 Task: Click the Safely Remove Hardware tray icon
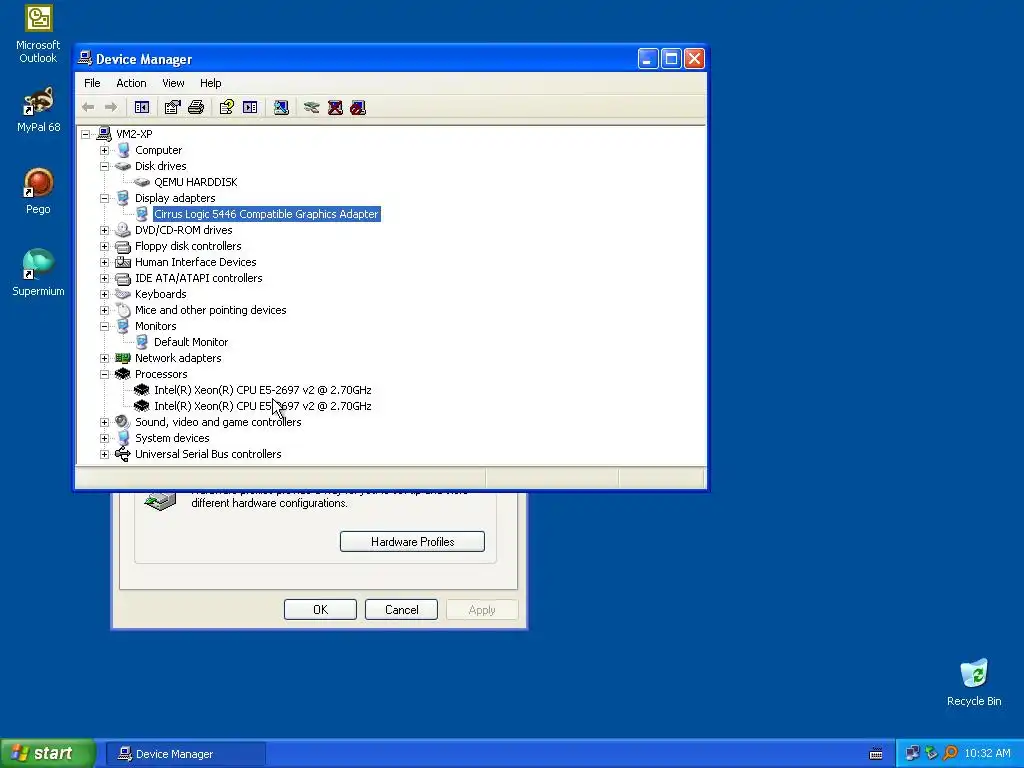pos(931,754)
